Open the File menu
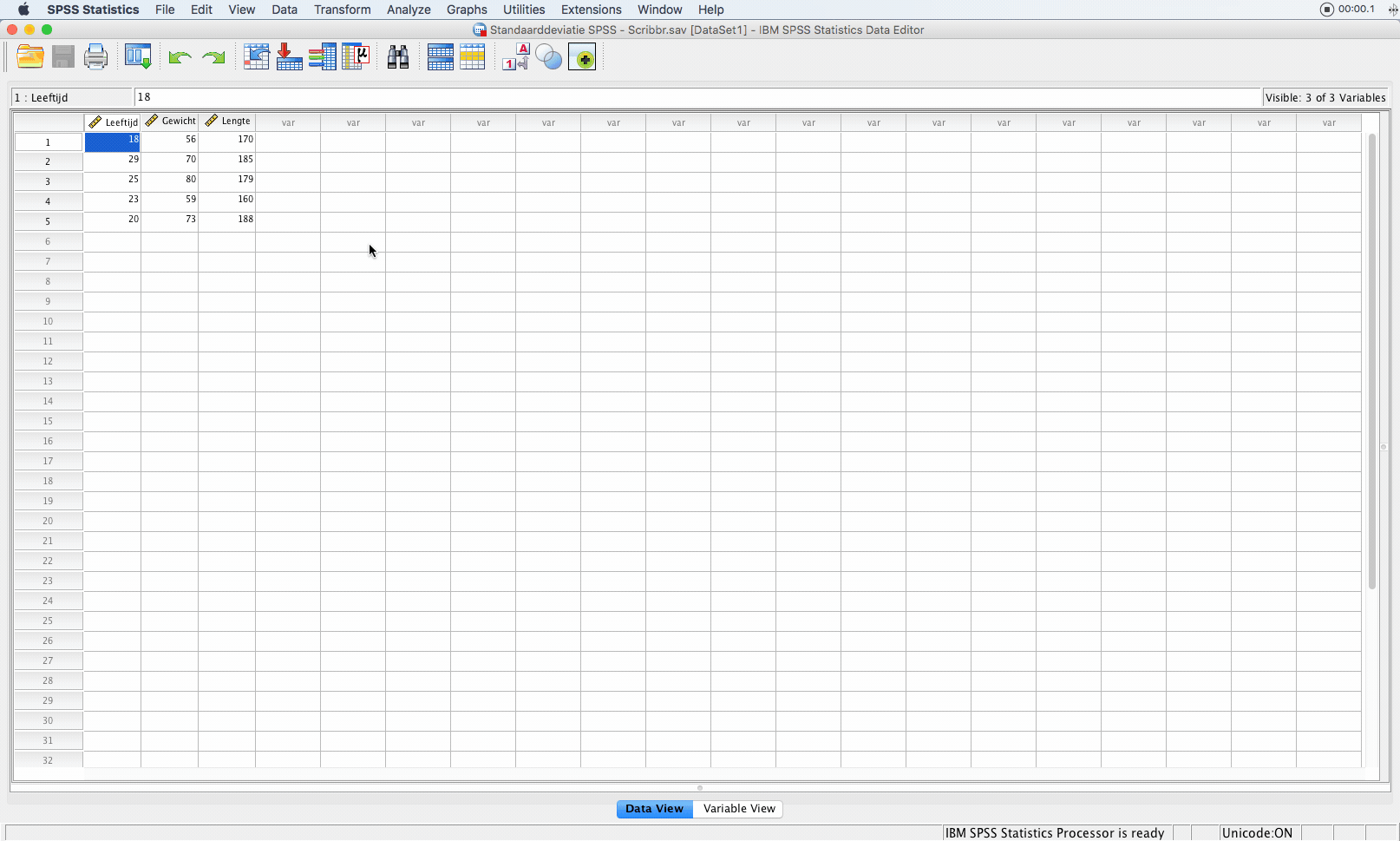 pos(165,10)
